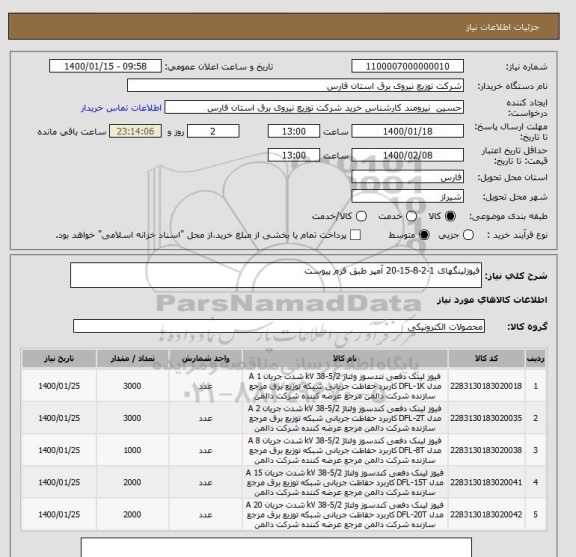Click the request creator field (حسین نیرومند)

[x=314, y=108]
